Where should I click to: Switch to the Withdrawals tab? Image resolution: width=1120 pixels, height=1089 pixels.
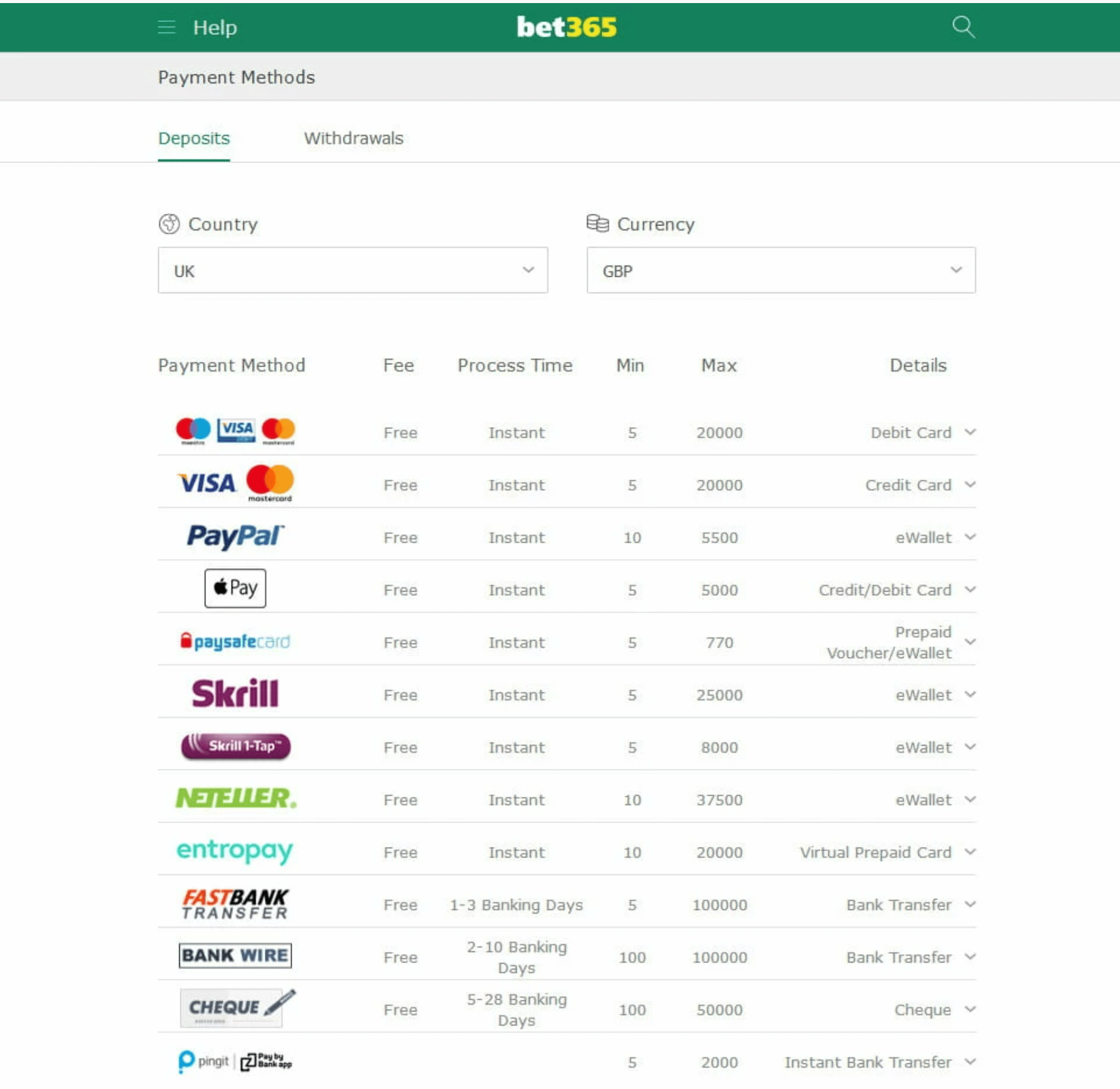353,139
